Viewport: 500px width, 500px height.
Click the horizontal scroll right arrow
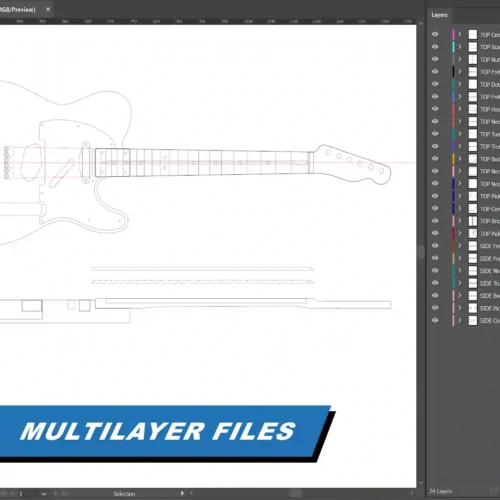tap(412, 493)
